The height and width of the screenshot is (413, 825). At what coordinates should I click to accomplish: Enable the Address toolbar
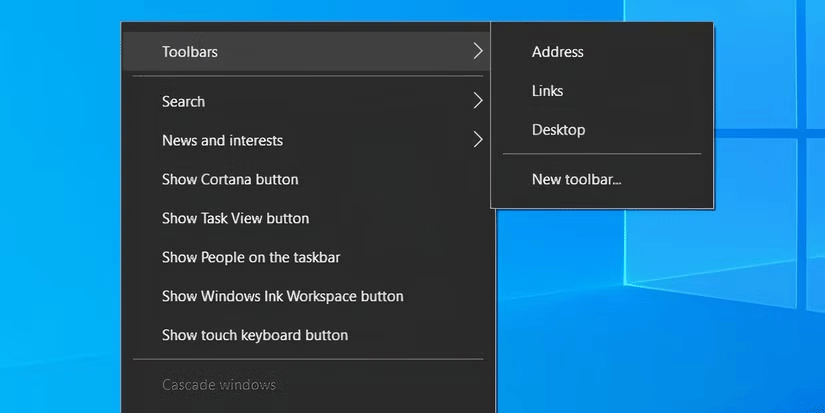[557, 52]
